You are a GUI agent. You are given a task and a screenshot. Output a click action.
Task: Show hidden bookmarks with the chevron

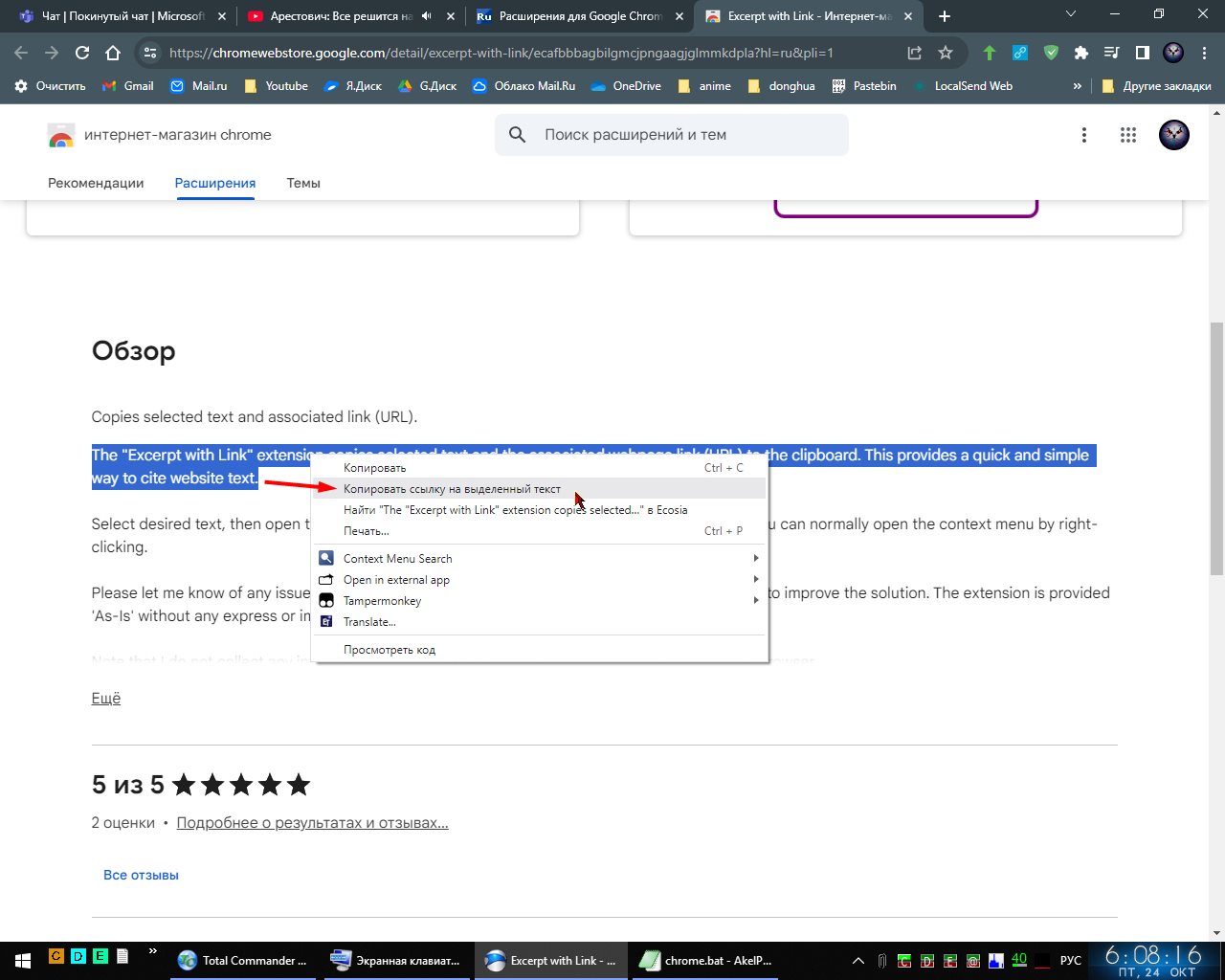click(x=1077, y=86)
